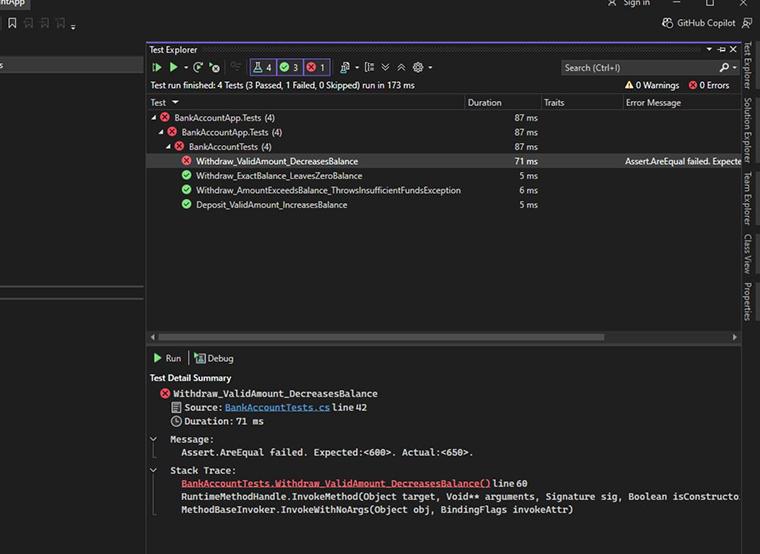Toggle Total Tests filter showing 4
This screenshot has height=554, width=760.
(x=263, y=67)
